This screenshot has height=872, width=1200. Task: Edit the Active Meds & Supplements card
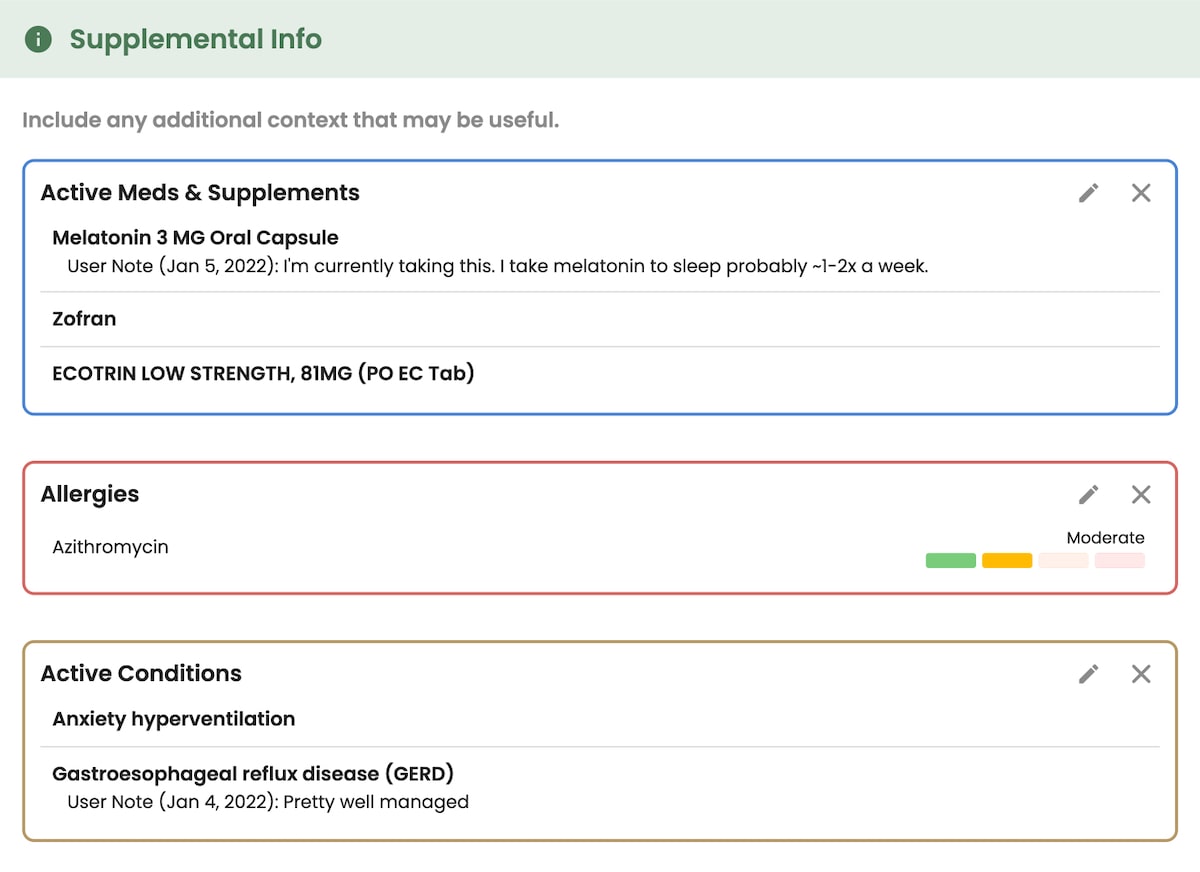[1089, 193]
